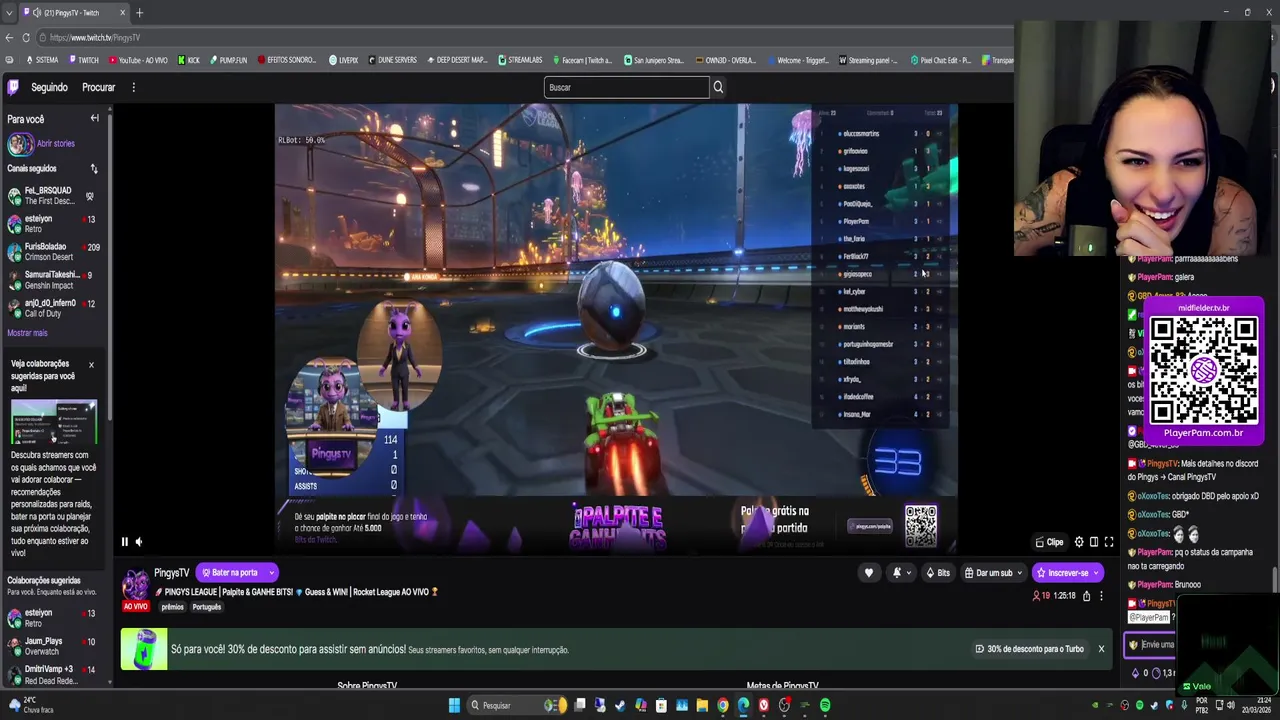Click the Bits button
This screenshot has width=1280, height=720.
pos(938,573)
